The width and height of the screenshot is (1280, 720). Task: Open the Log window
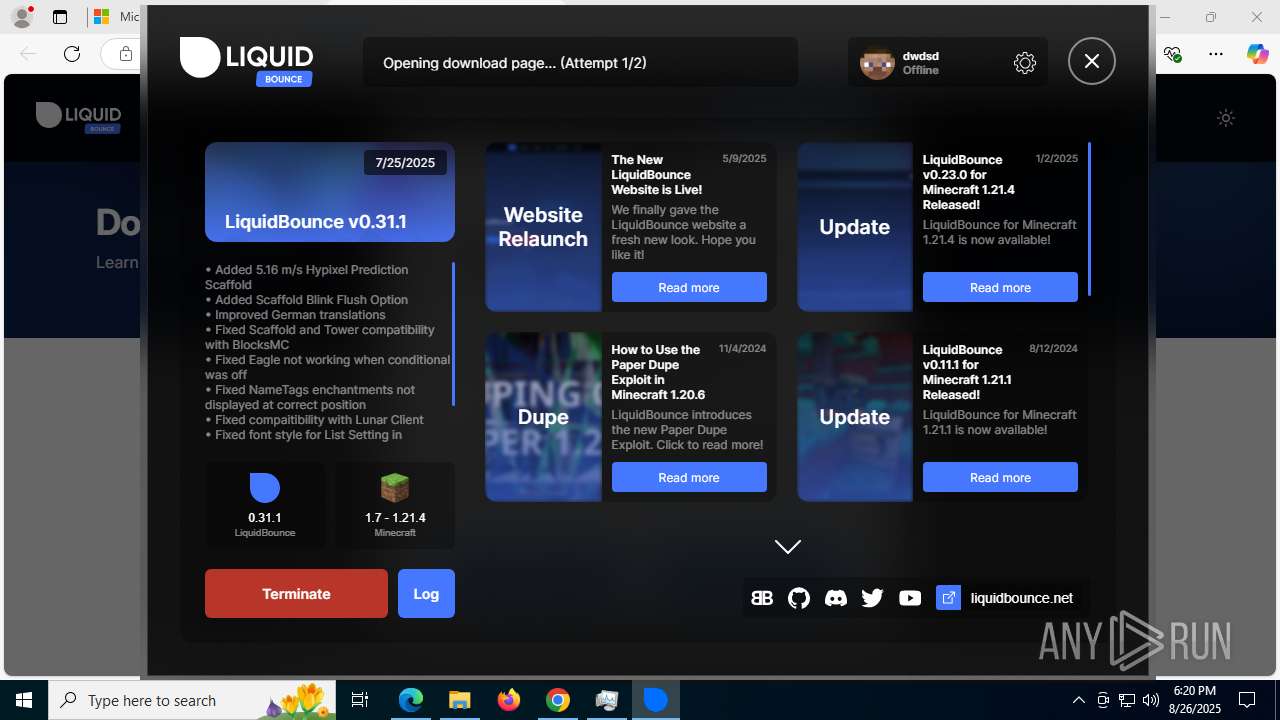(426, 593)
